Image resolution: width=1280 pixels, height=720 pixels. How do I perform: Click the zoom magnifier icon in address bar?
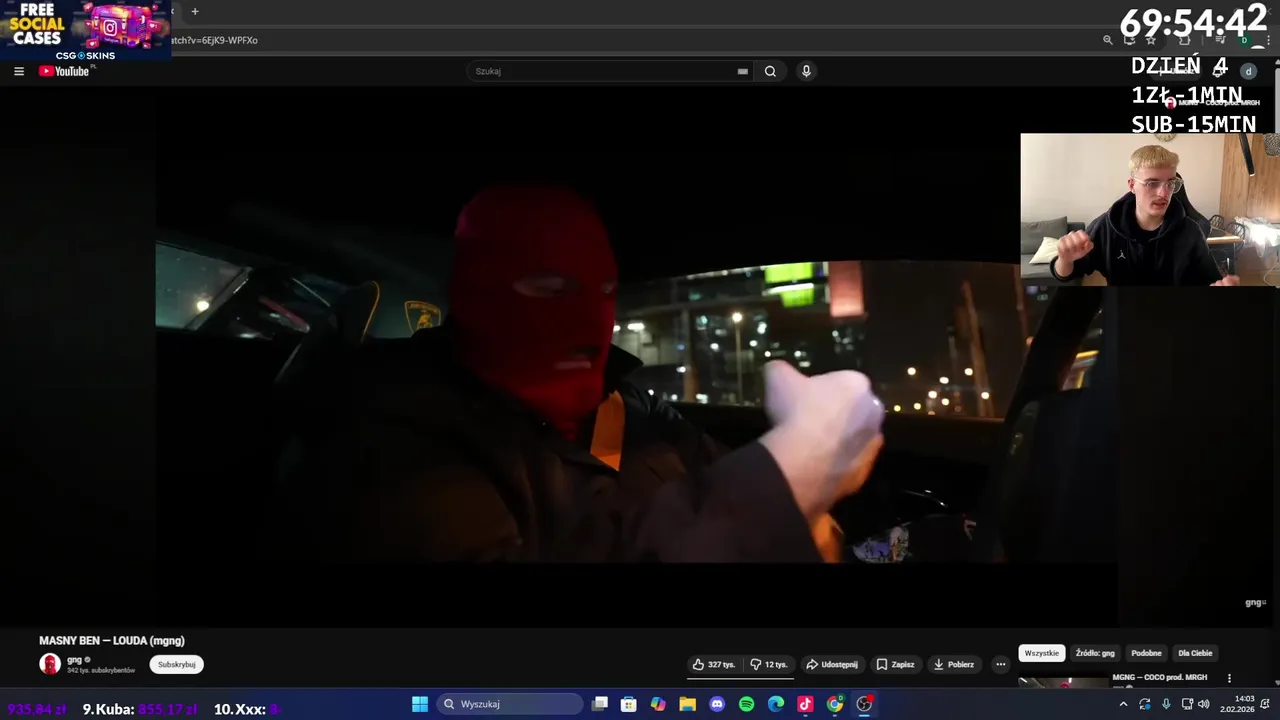pos(1107,40)
